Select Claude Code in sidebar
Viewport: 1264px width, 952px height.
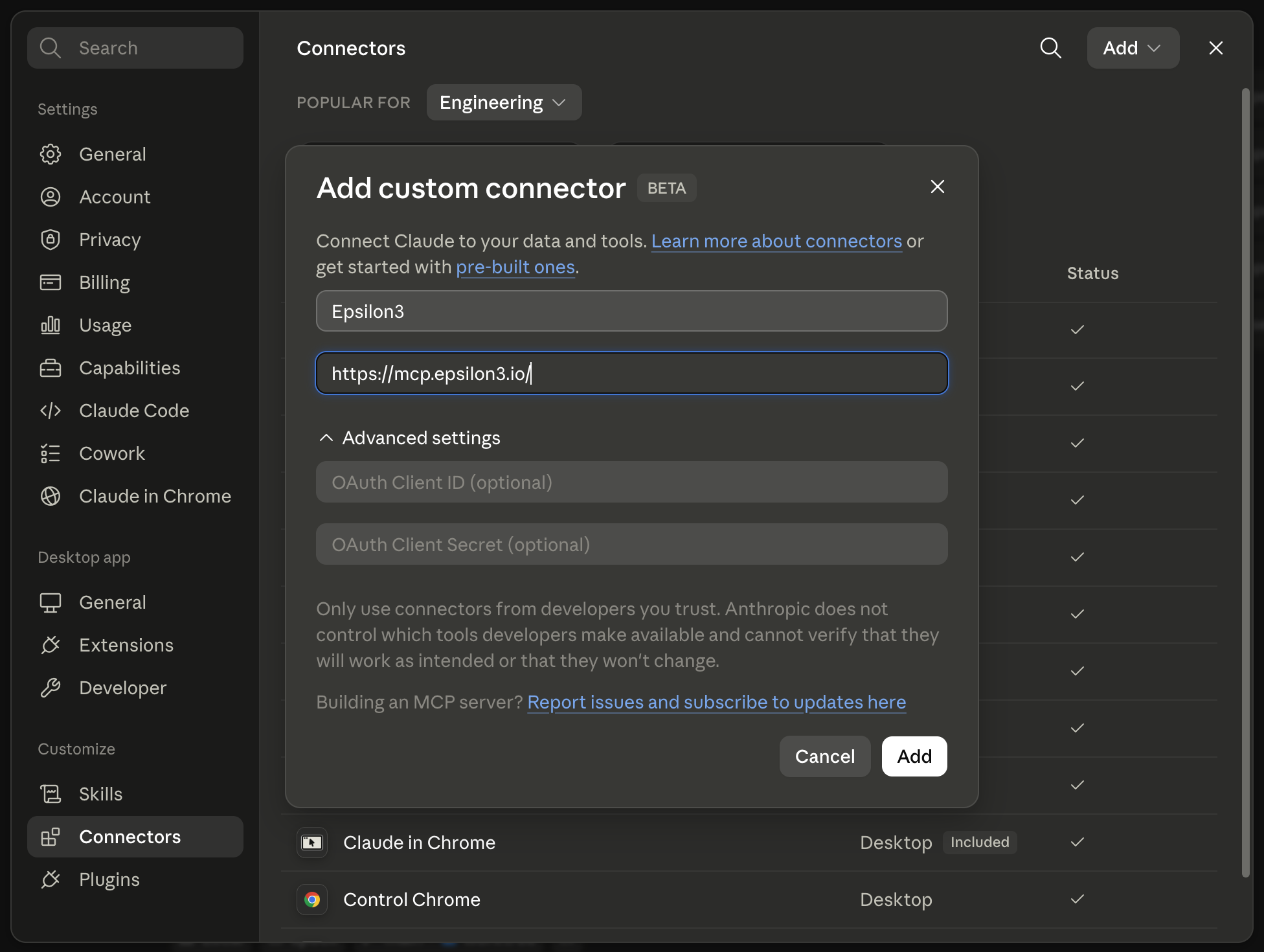click(x=135, y=411)
